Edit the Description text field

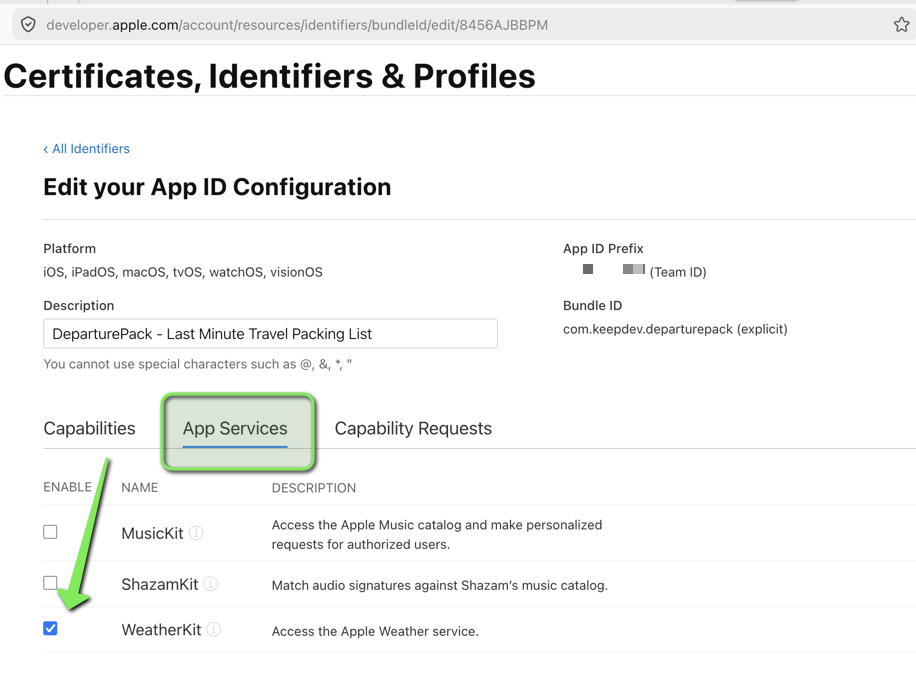coord(270,334)
